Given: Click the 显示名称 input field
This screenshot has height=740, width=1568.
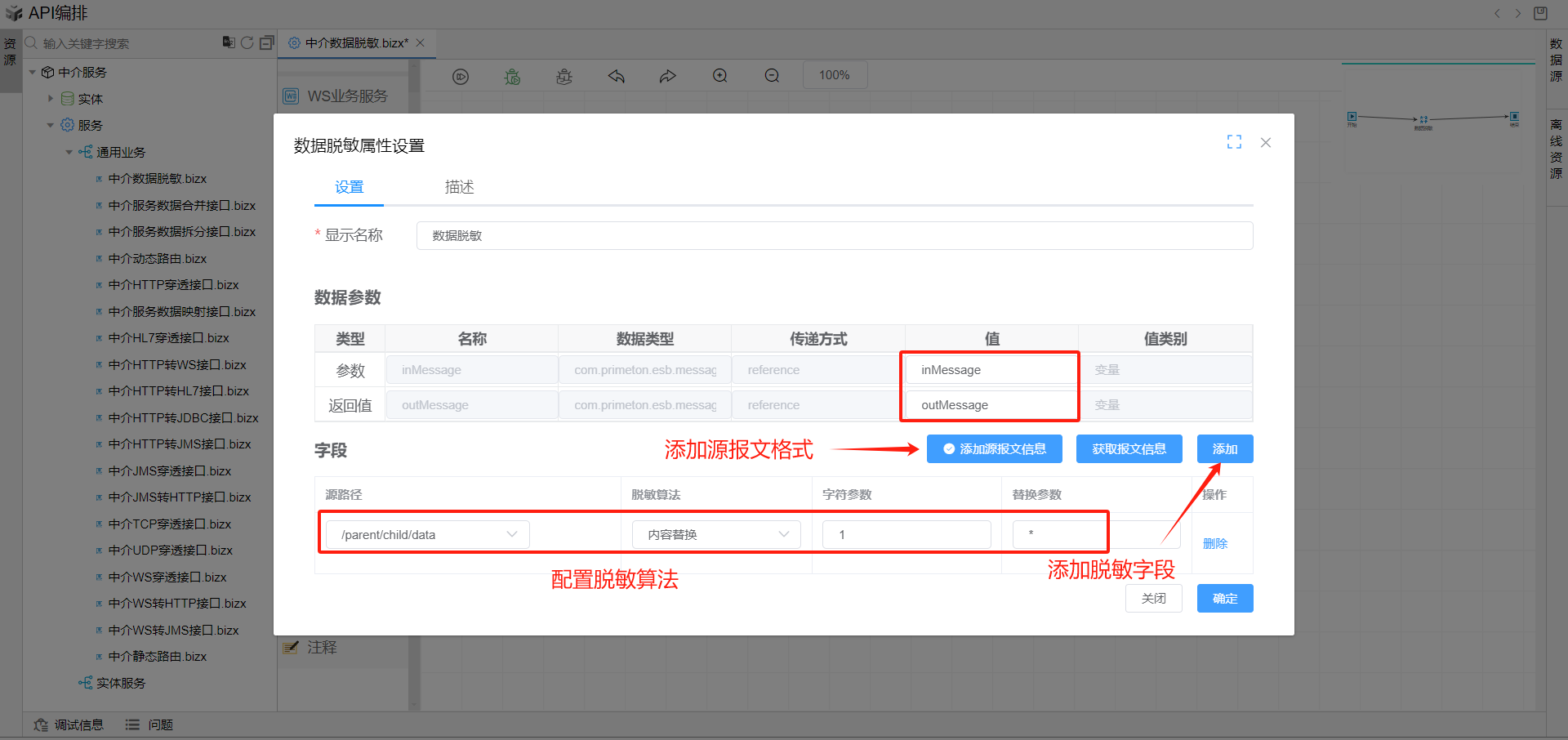Looking at the screenshot, I should 834,235.
